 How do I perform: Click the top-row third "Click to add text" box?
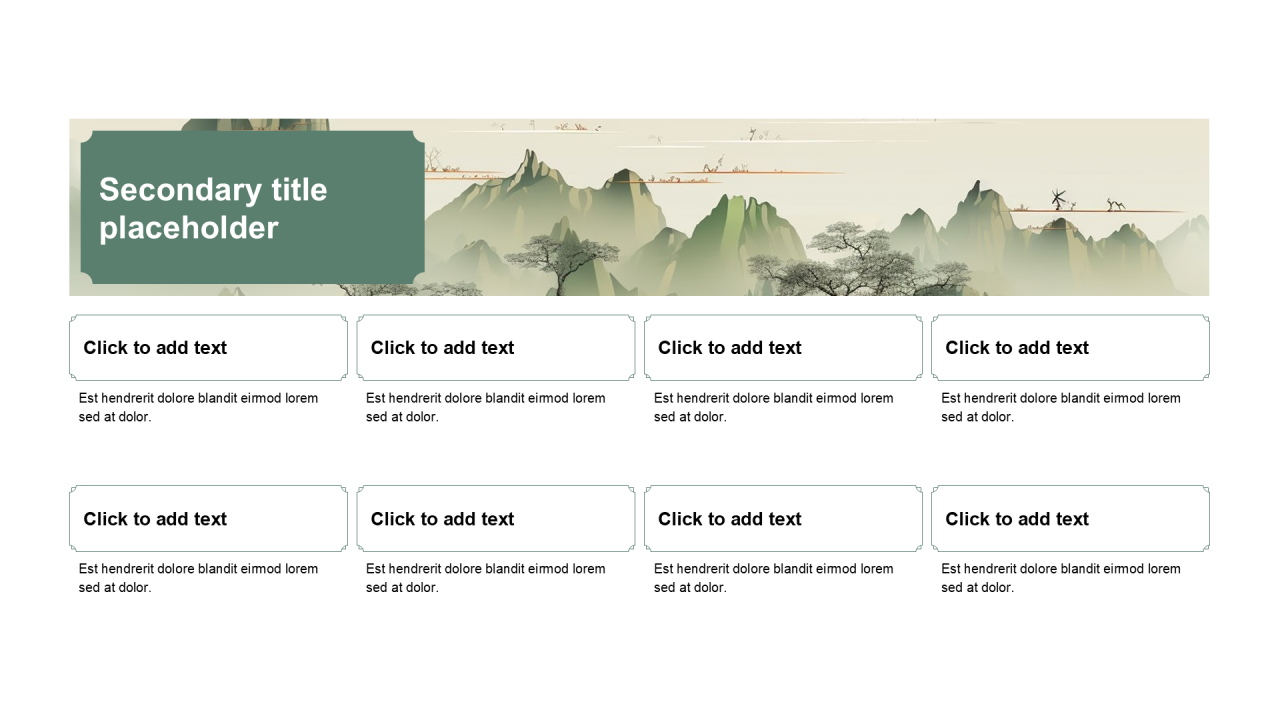coord(783,348)
